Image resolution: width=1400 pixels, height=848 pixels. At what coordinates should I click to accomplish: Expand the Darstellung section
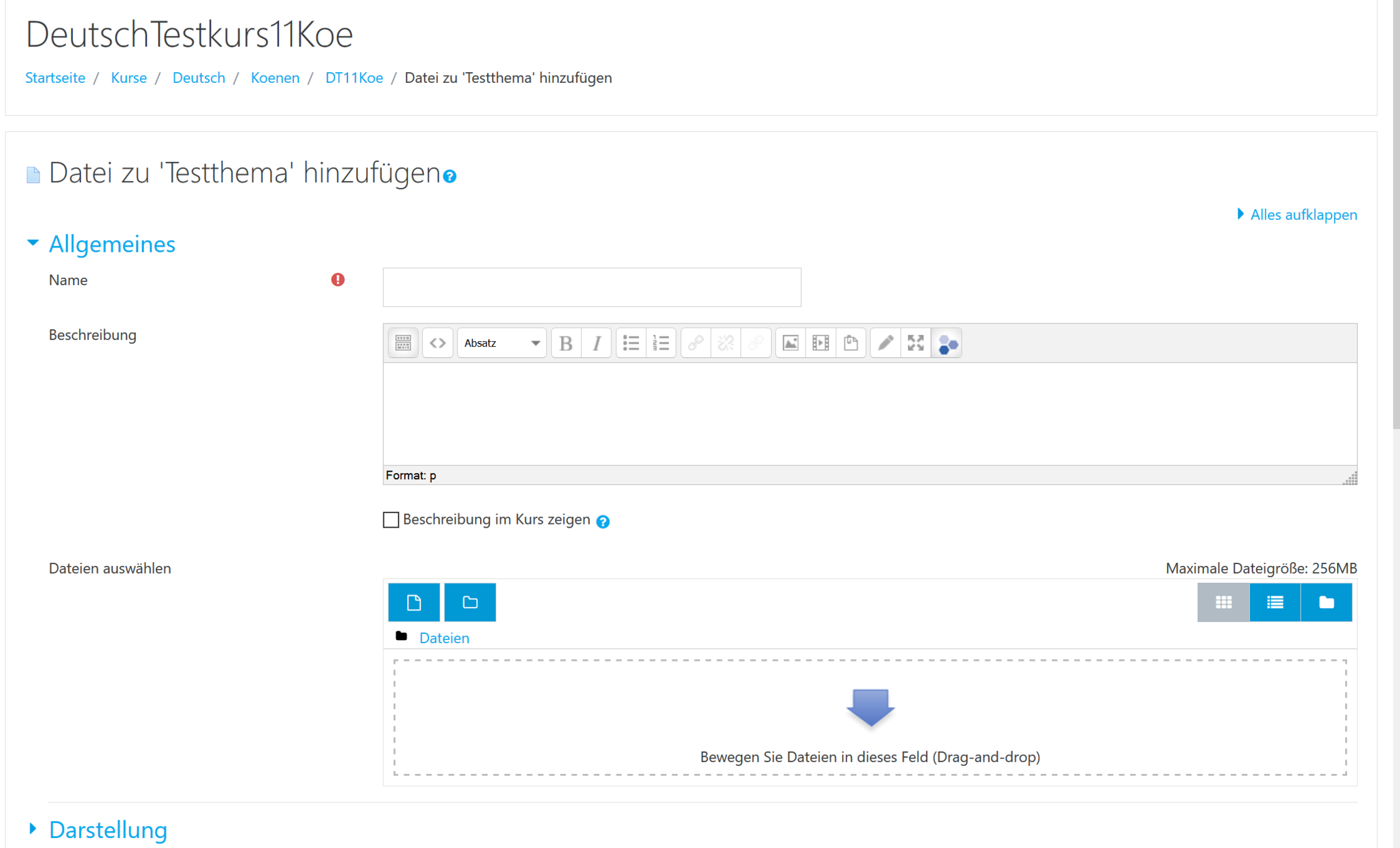click(x=107, y=830)
